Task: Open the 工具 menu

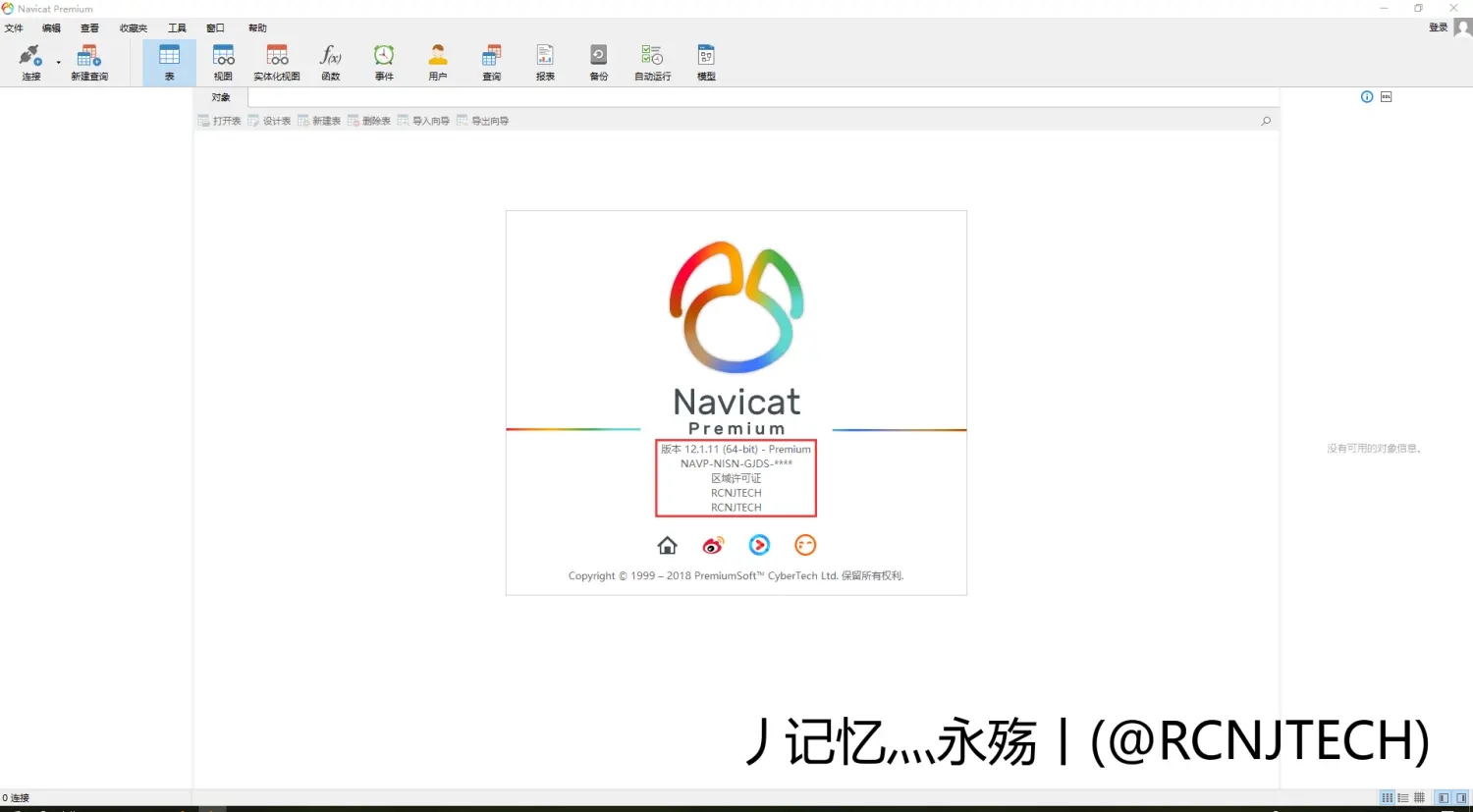Action: click(x=177, y=28)
